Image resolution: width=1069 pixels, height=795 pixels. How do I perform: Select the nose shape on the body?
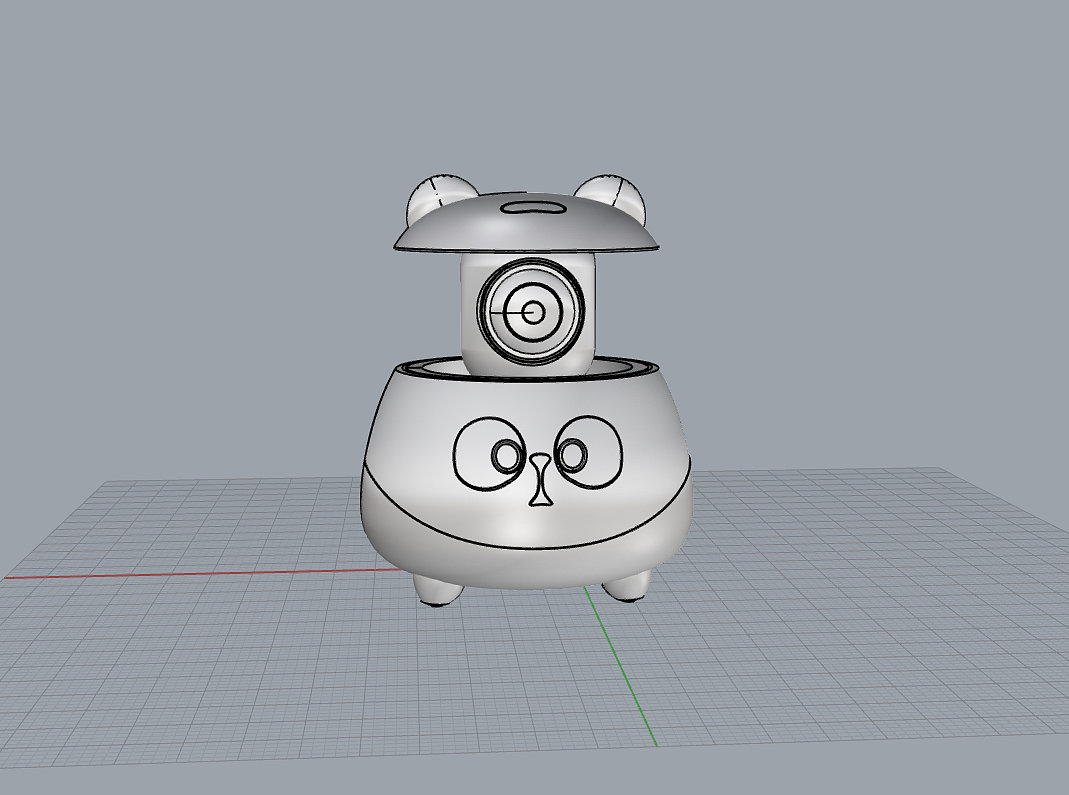point(540,479)
